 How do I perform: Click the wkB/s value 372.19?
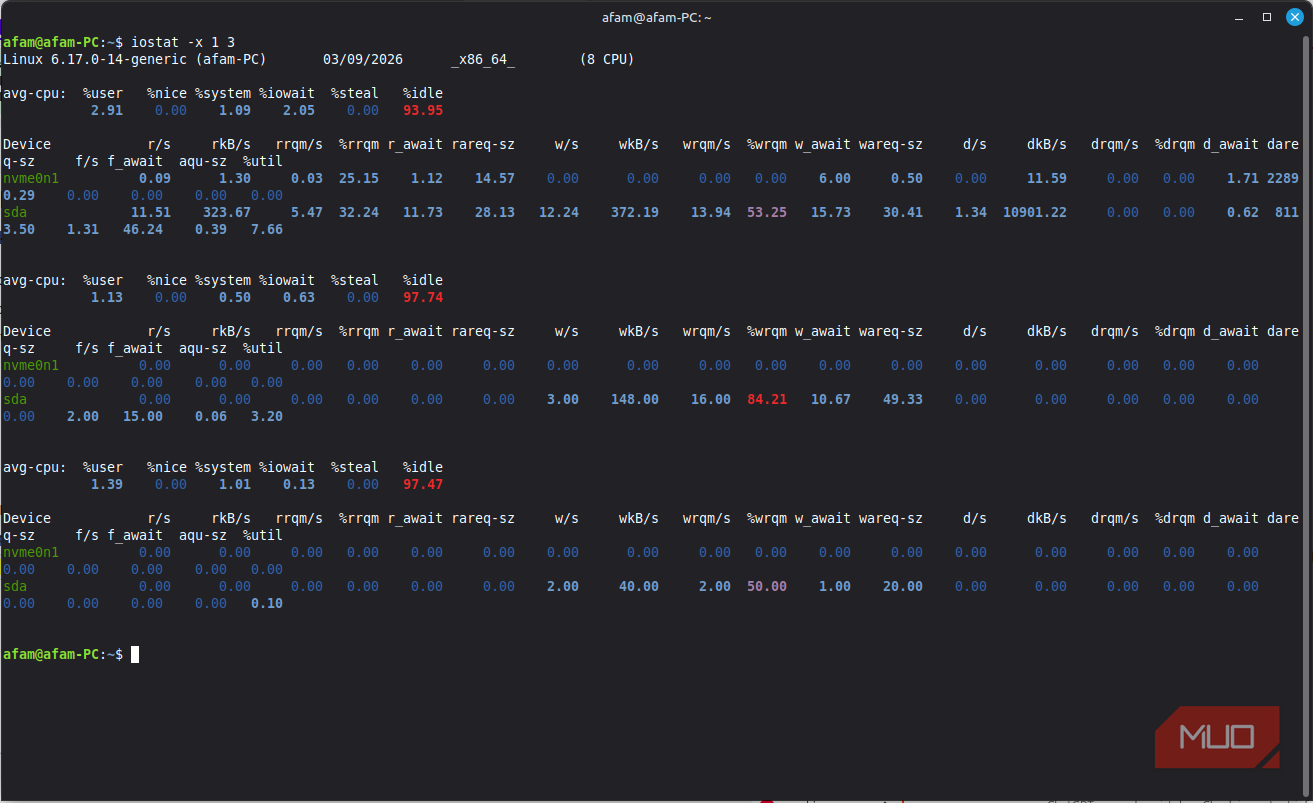pyautogui.click(x=635, y=212)
